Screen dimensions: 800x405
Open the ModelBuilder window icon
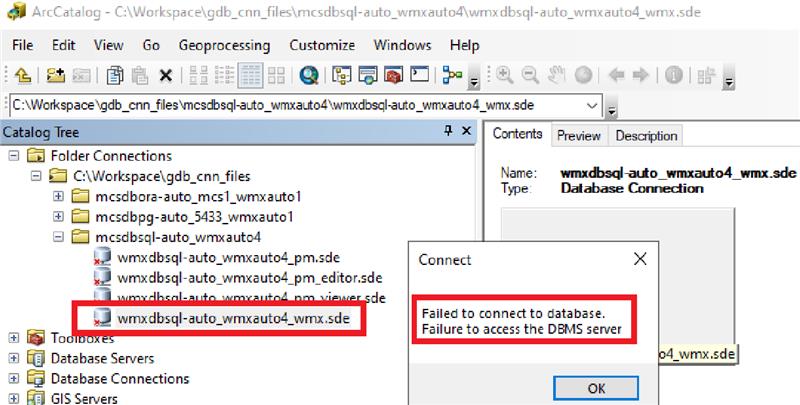pos(453,75)
